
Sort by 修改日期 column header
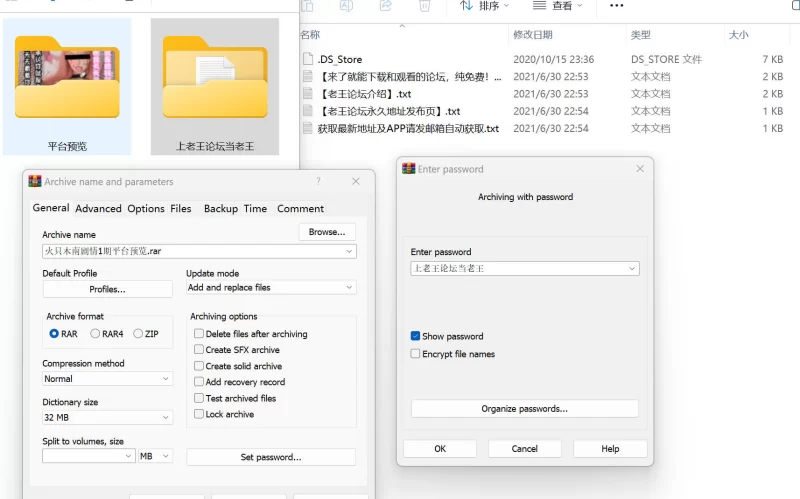click(533, 35)
